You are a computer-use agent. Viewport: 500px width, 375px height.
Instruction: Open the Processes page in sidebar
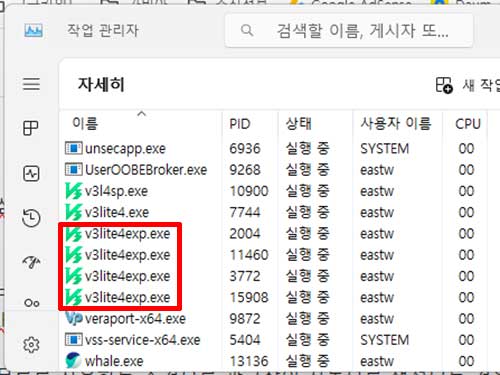[31, 128]
